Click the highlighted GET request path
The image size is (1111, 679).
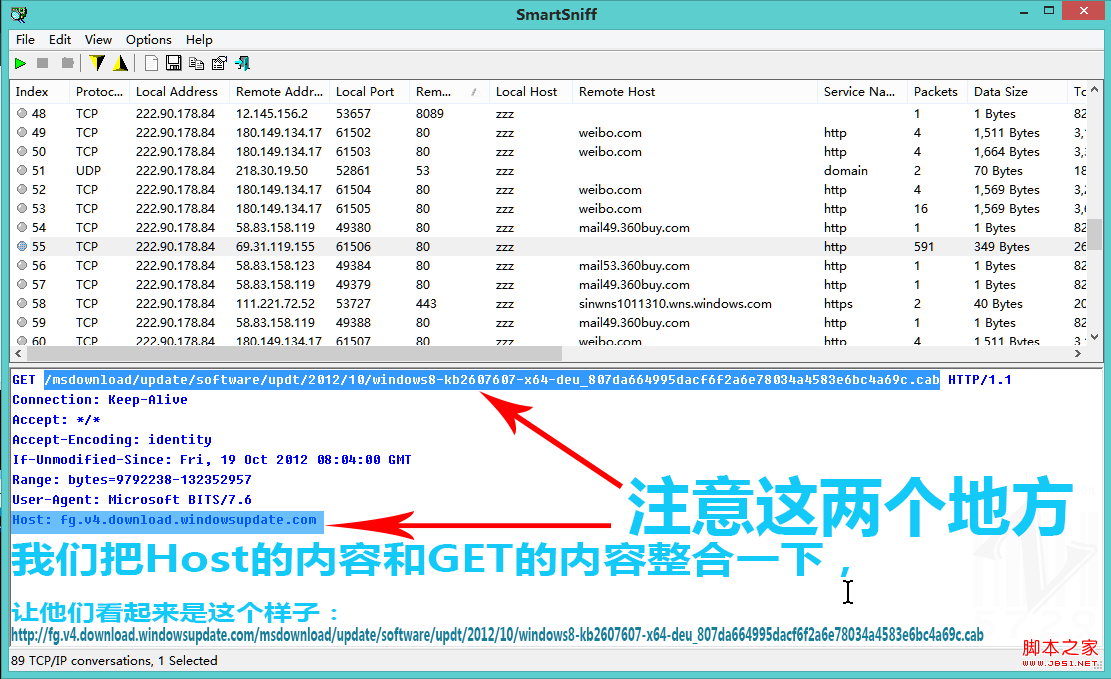[492, 380]
